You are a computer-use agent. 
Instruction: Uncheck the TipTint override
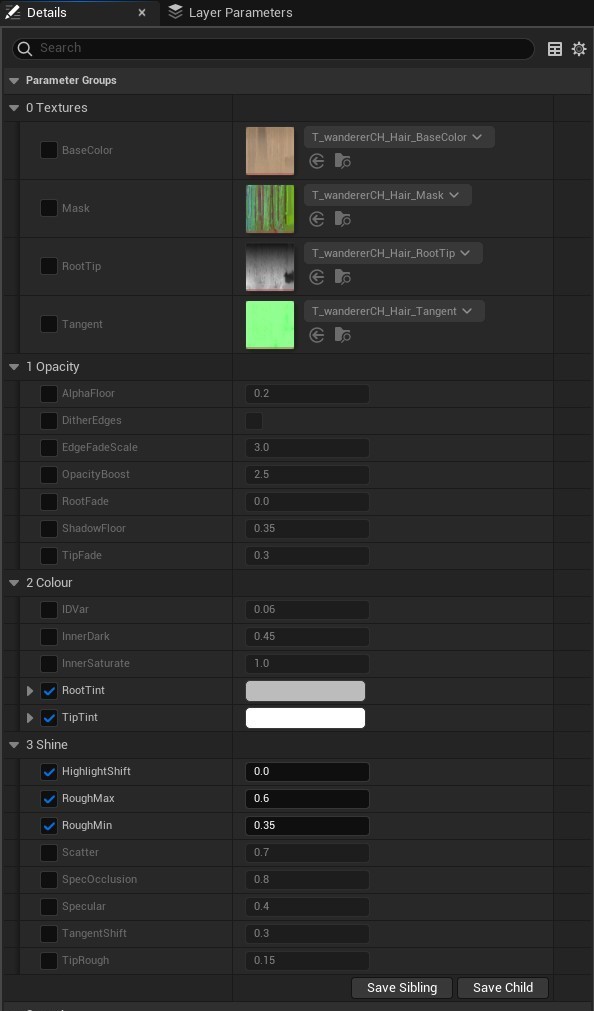pyautogui.click(x=49, y=718)
